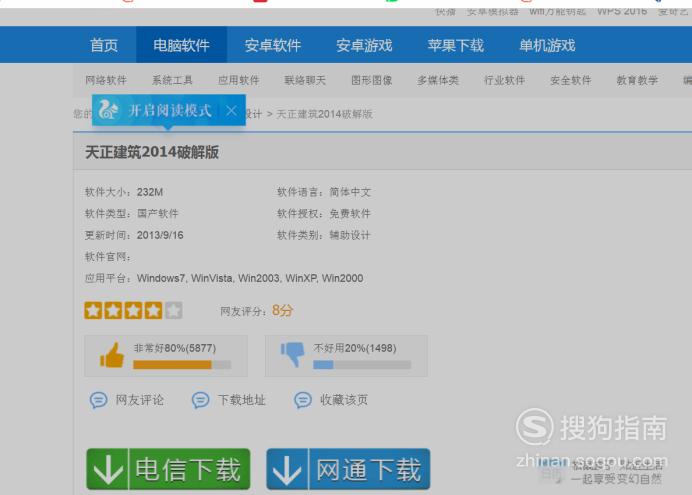This screenshot has height=495, width=692.
Task: Go to the 安卓游戏 navigation tab
Action: tap(364, 45)
